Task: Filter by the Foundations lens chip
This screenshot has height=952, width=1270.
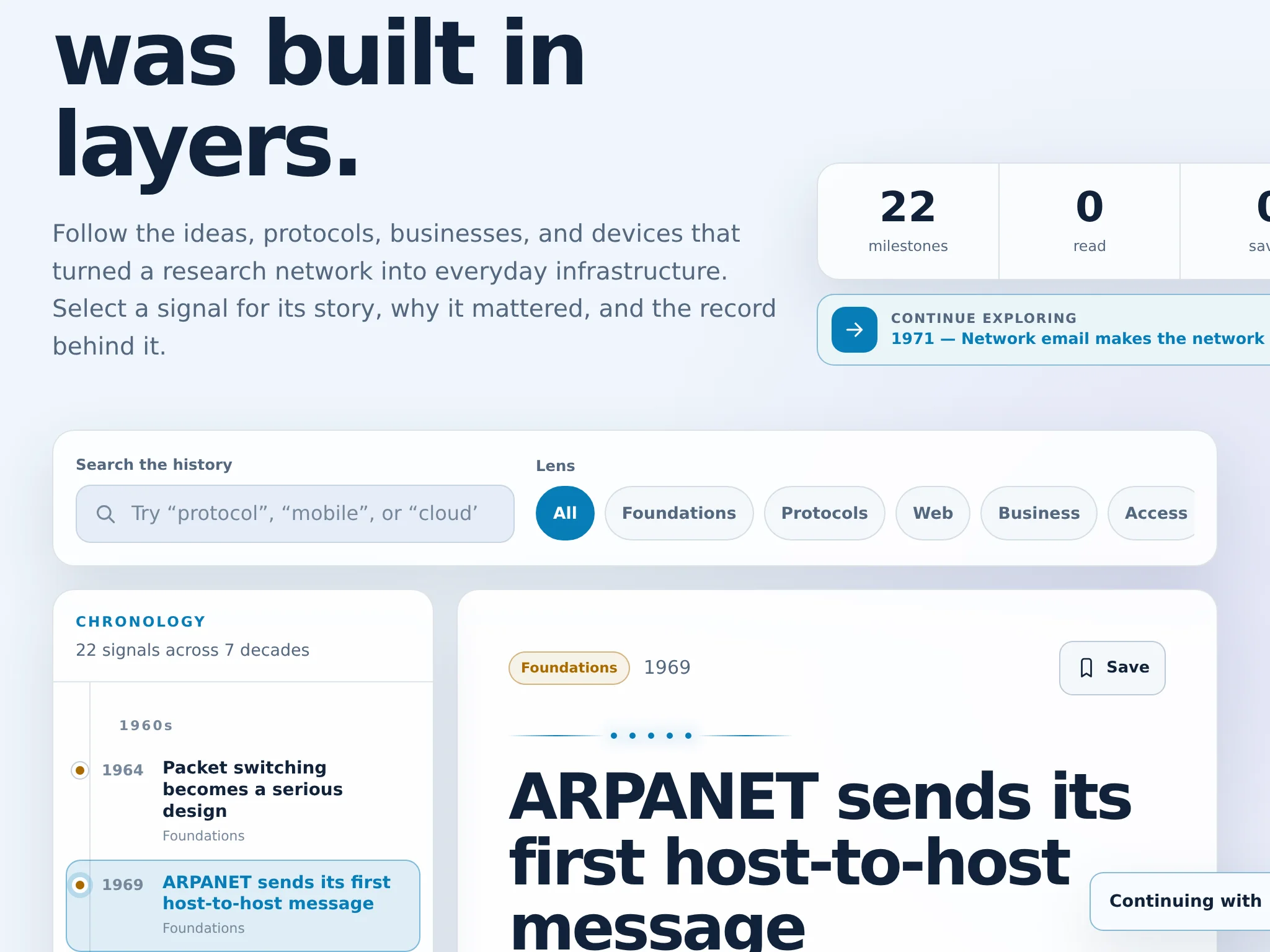Action: [679, 513]
